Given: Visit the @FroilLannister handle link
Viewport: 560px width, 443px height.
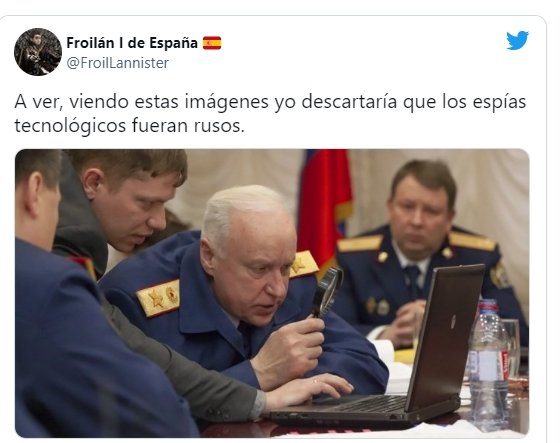Looking at the screenshot, I should tap(118, 63).
